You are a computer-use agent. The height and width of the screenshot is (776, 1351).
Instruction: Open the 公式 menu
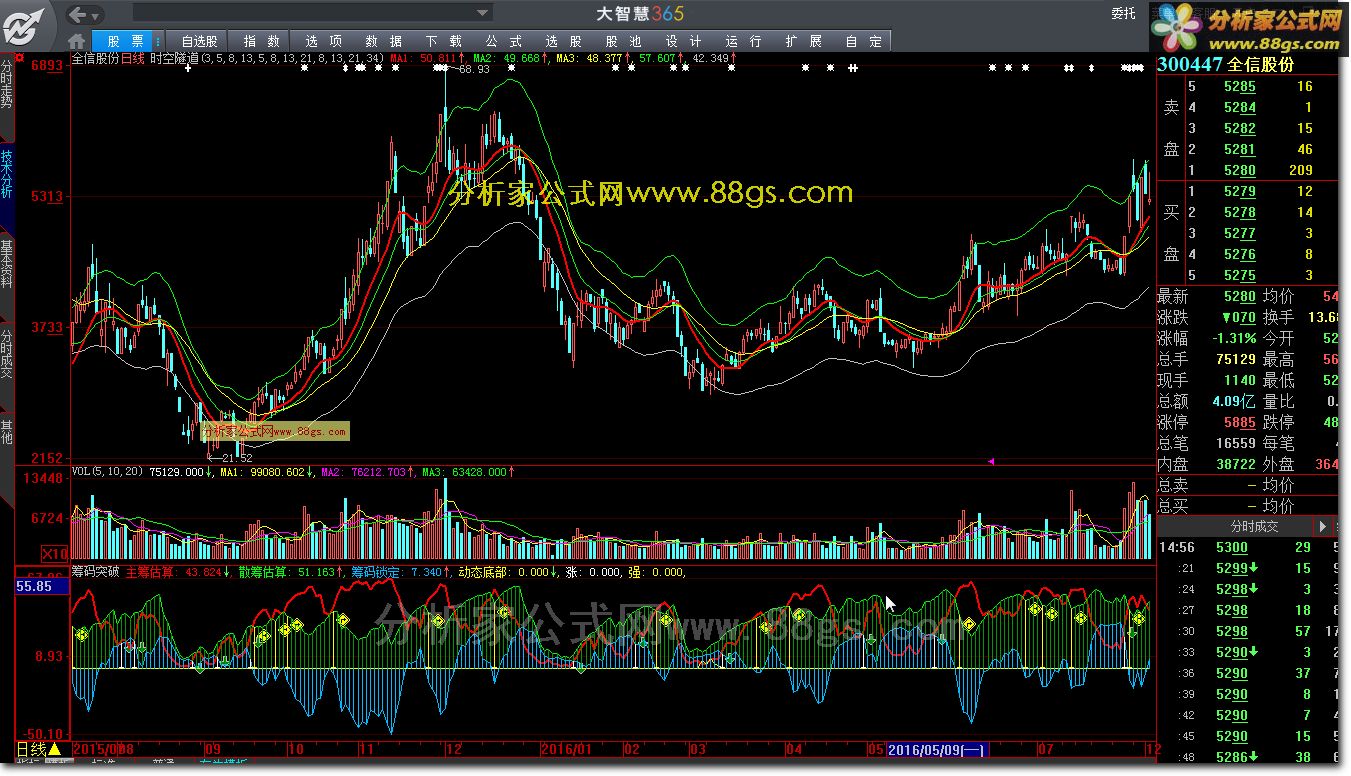503,41
